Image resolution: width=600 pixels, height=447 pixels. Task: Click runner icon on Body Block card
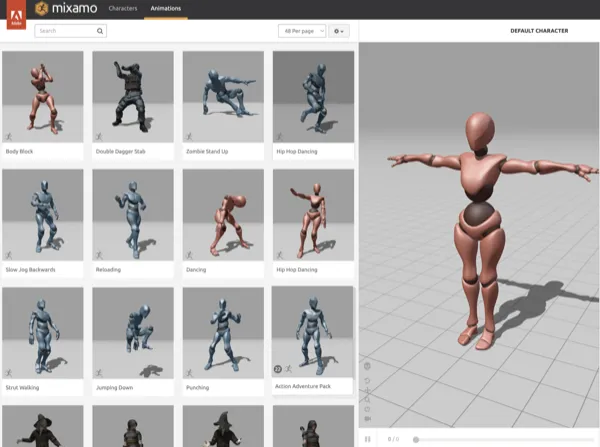coord(9,136)
